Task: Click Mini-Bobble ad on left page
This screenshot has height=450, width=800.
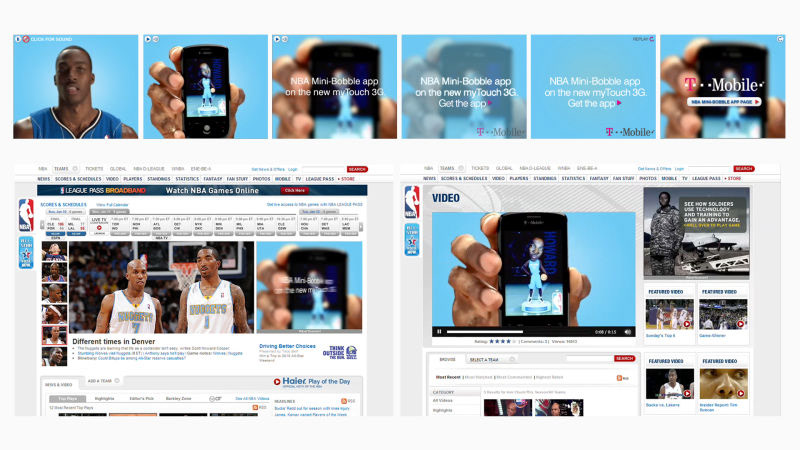Action: [309, 287]
